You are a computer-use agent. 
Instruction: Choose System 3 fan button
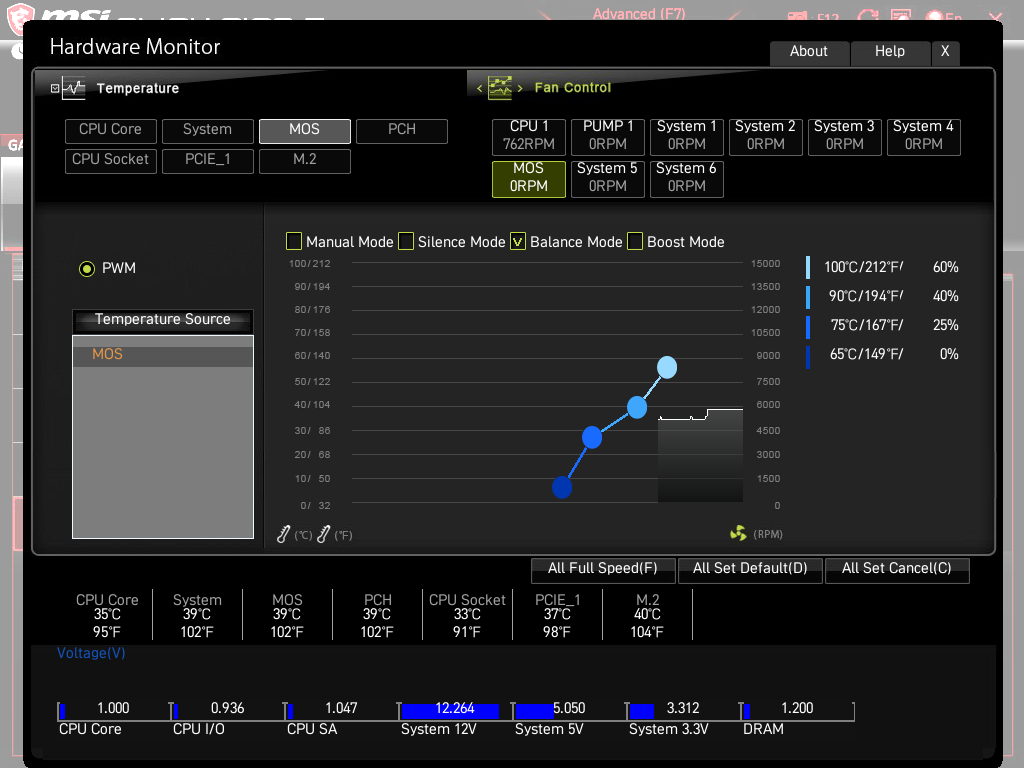tap(844, 136)
